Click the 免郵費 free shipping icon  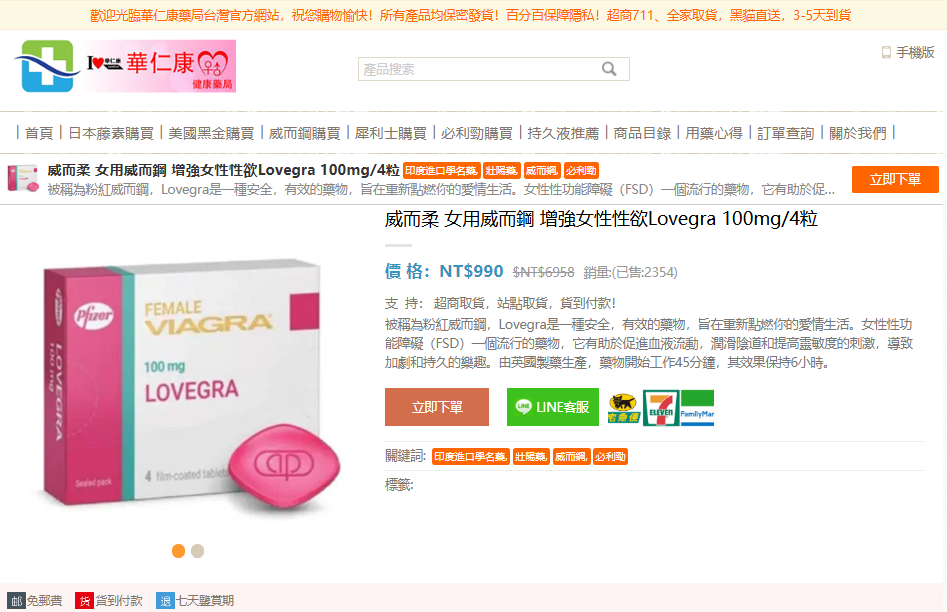[x=16, y=601]
